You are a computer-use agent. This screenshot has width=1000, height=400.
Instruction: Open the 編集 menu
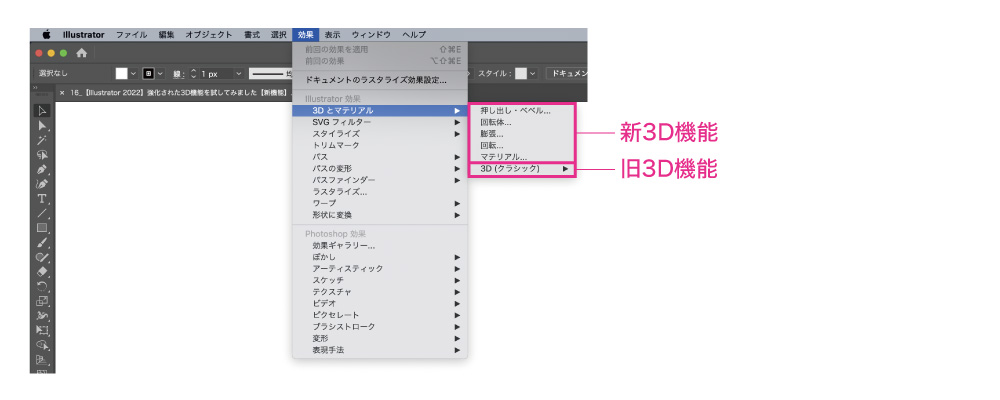coord(166,34)
